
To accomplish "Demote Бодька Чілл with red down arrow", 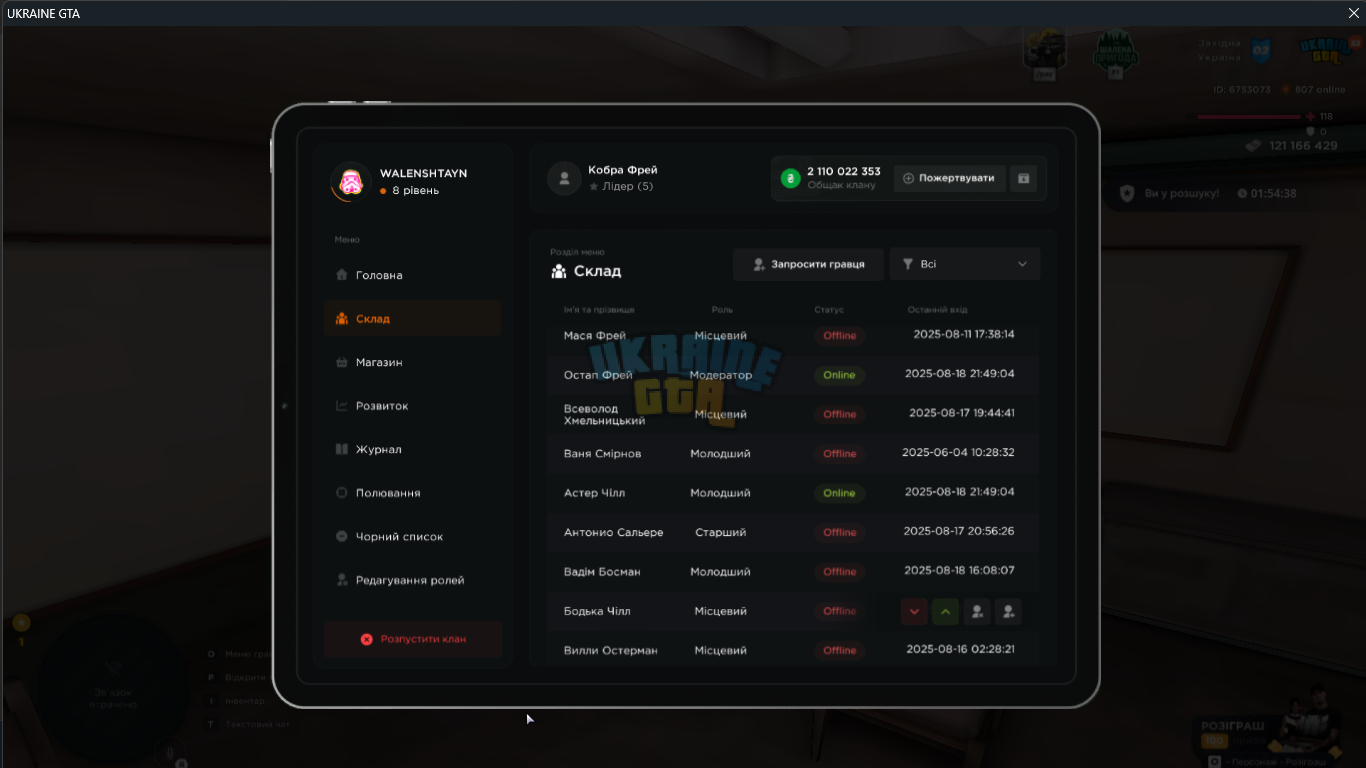I will click(914, 611).
